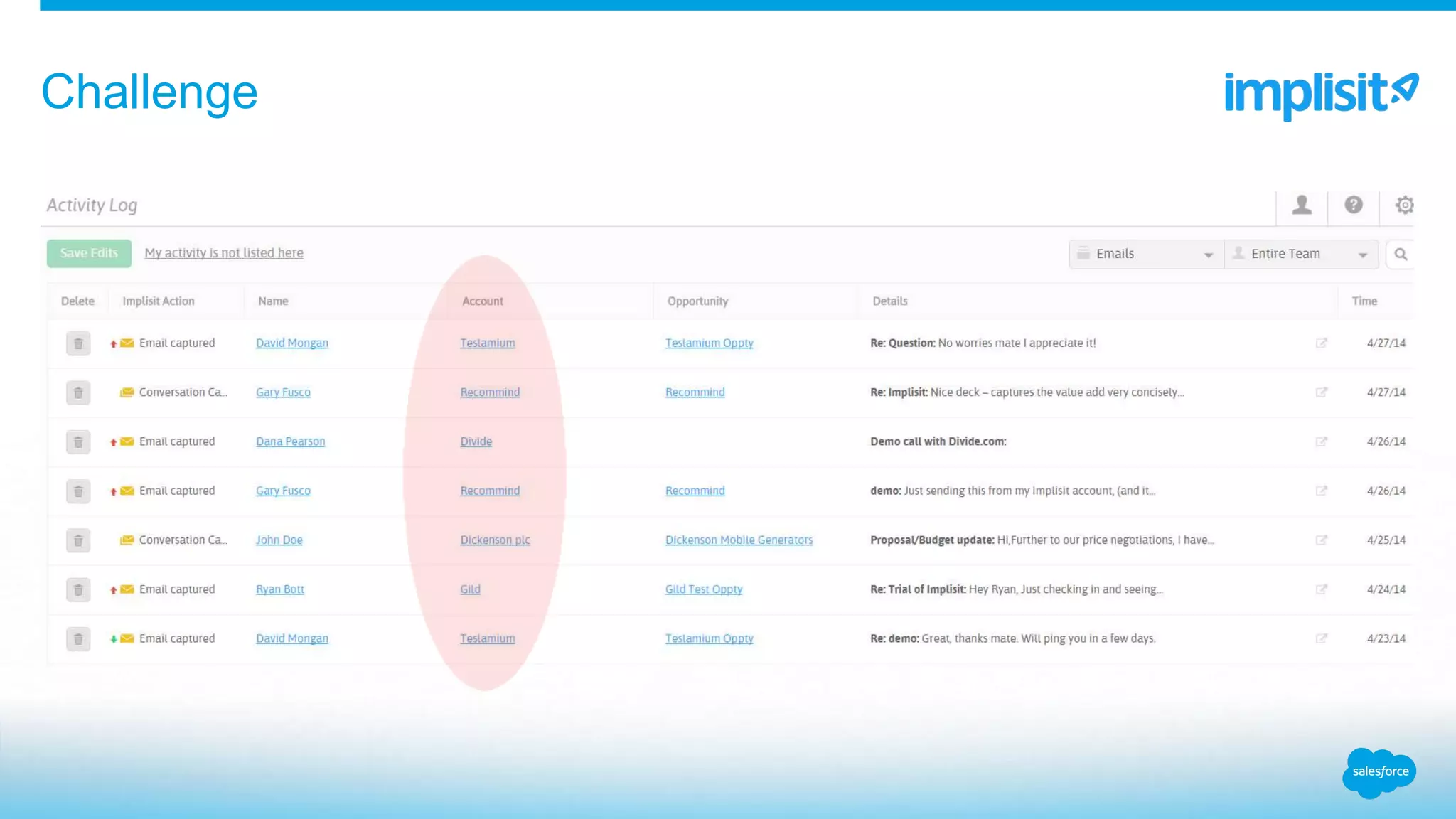Image resolution: width=1456 pixels, height=819 pixels.
Task: Click trash icon on last David Mongan row
Action: (x=78, y=639)
